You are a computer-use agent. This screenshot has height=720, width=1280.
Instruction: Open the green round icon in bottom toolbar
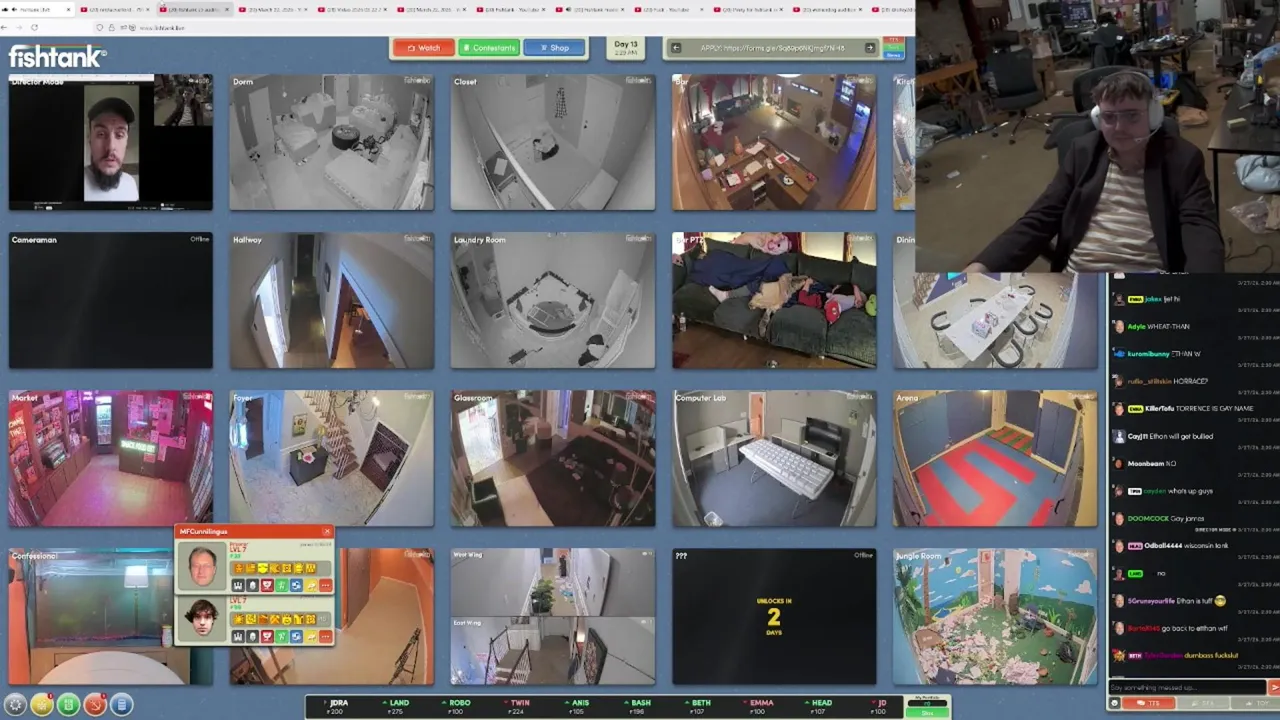tap(68, 705)
